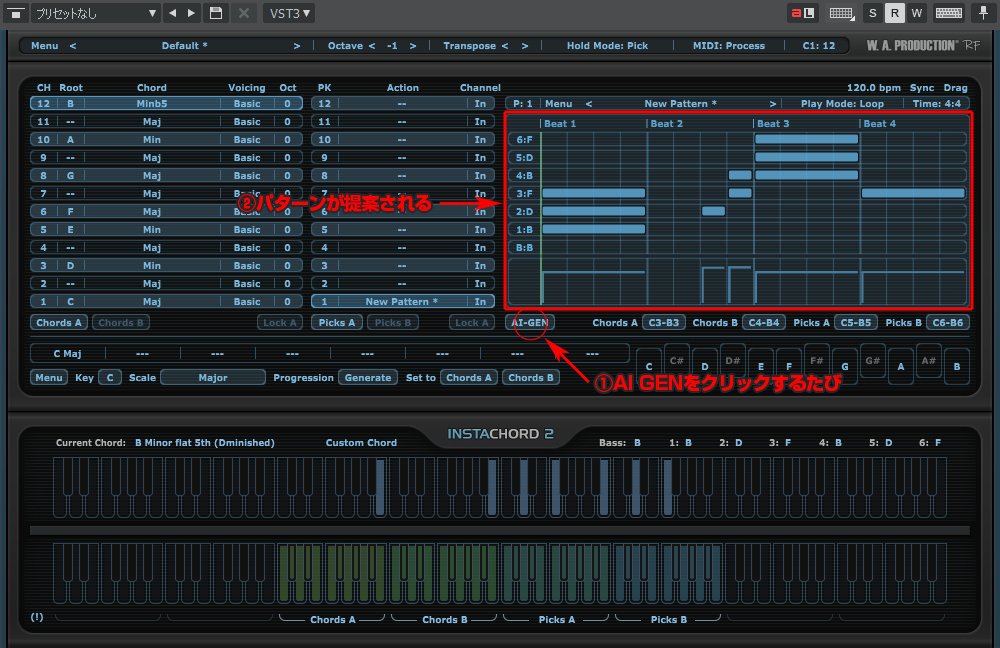Pin the plugin window with the pin icon
Viewport: 1000px width, 648px height.
pos(983,13)
